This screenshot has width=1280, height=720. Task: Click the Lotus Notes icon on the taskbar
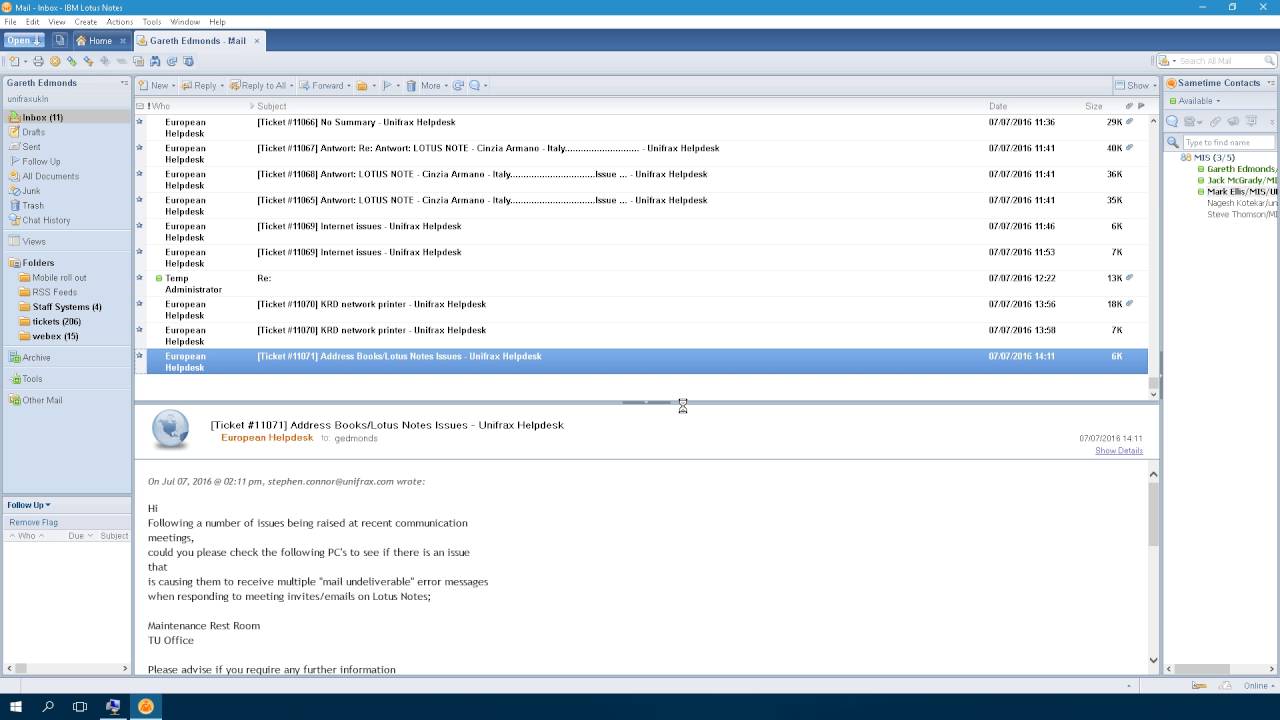coord(145,706)
